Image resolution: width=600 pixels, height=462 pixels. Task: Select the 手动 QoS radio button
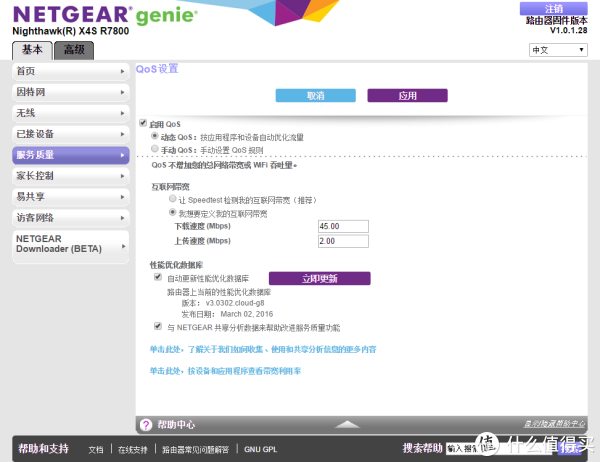coord(155,149)
